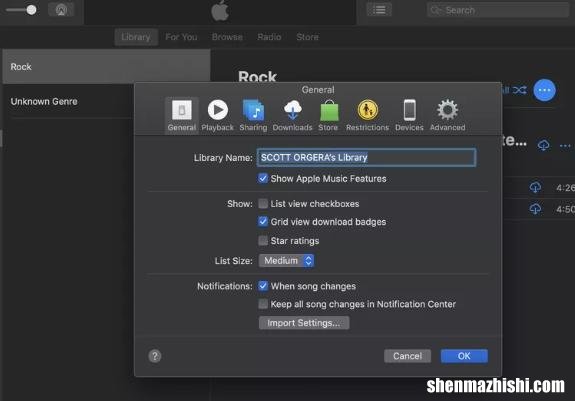Image resolution: width=575 pixels, height=401 pixels.
Task: Click the AirPlay icon in iTunes toolbar
Action: tap(61, 10)
